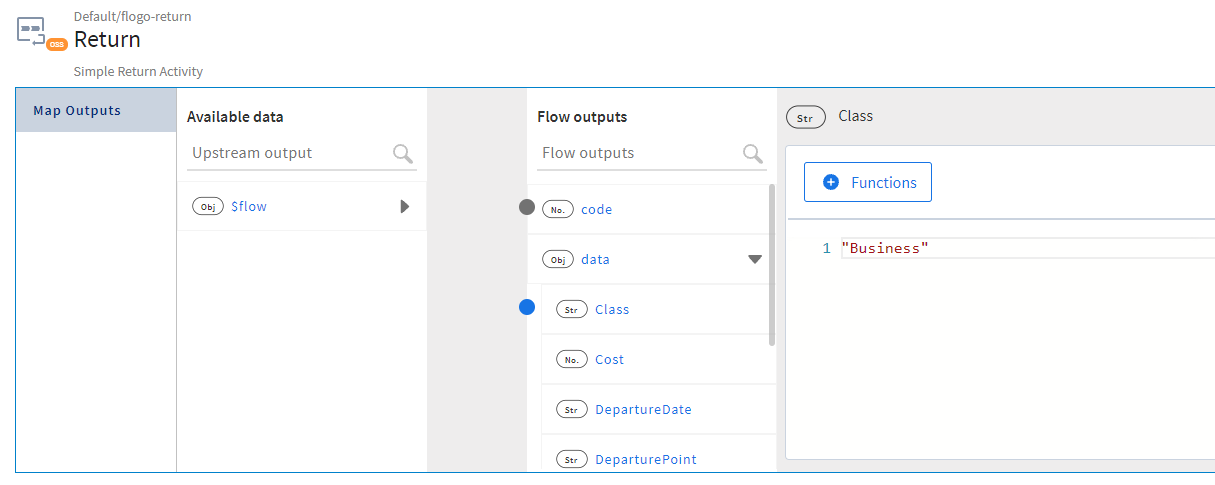
Task: Click the plus icon on Functions button
Action: point(831,183)
